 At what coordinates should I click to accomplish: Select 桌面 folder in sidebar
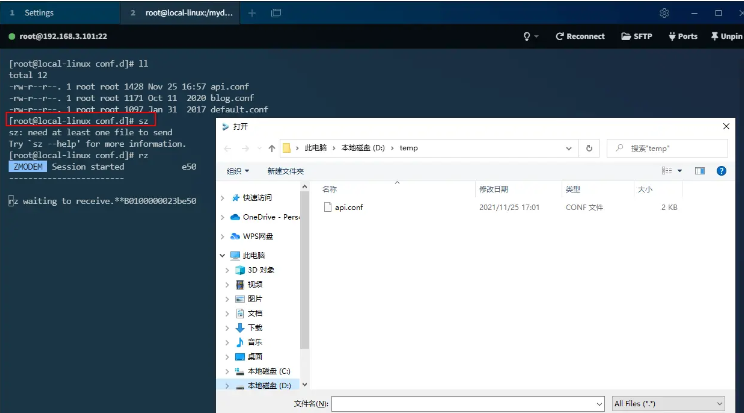point(255,357)
